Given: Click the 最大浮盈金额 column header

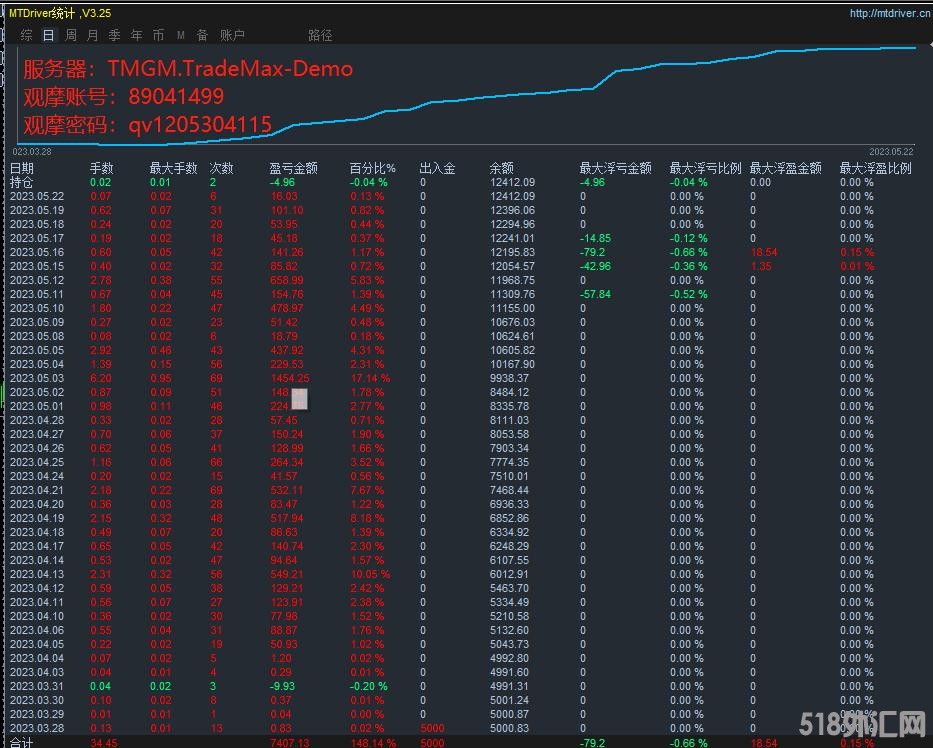Looking at the screenshot, I should (x=785, y=168).
